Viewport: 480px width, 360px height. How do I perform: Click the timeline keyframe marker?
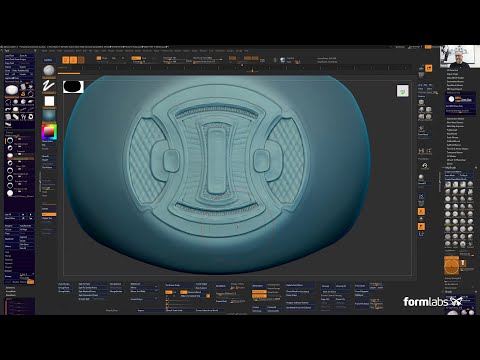coord(252,70)
